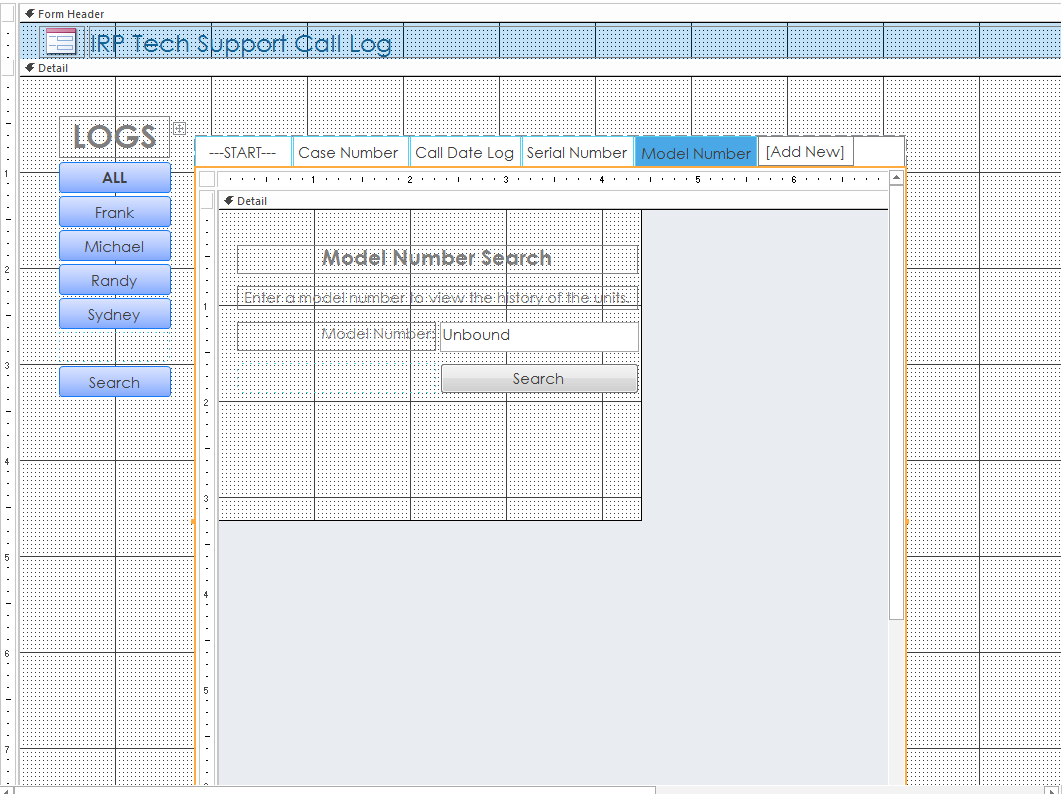The image size is (1062, 794).
Task: Click the subform Detail section bar
Action: click(x=553, y=201)
